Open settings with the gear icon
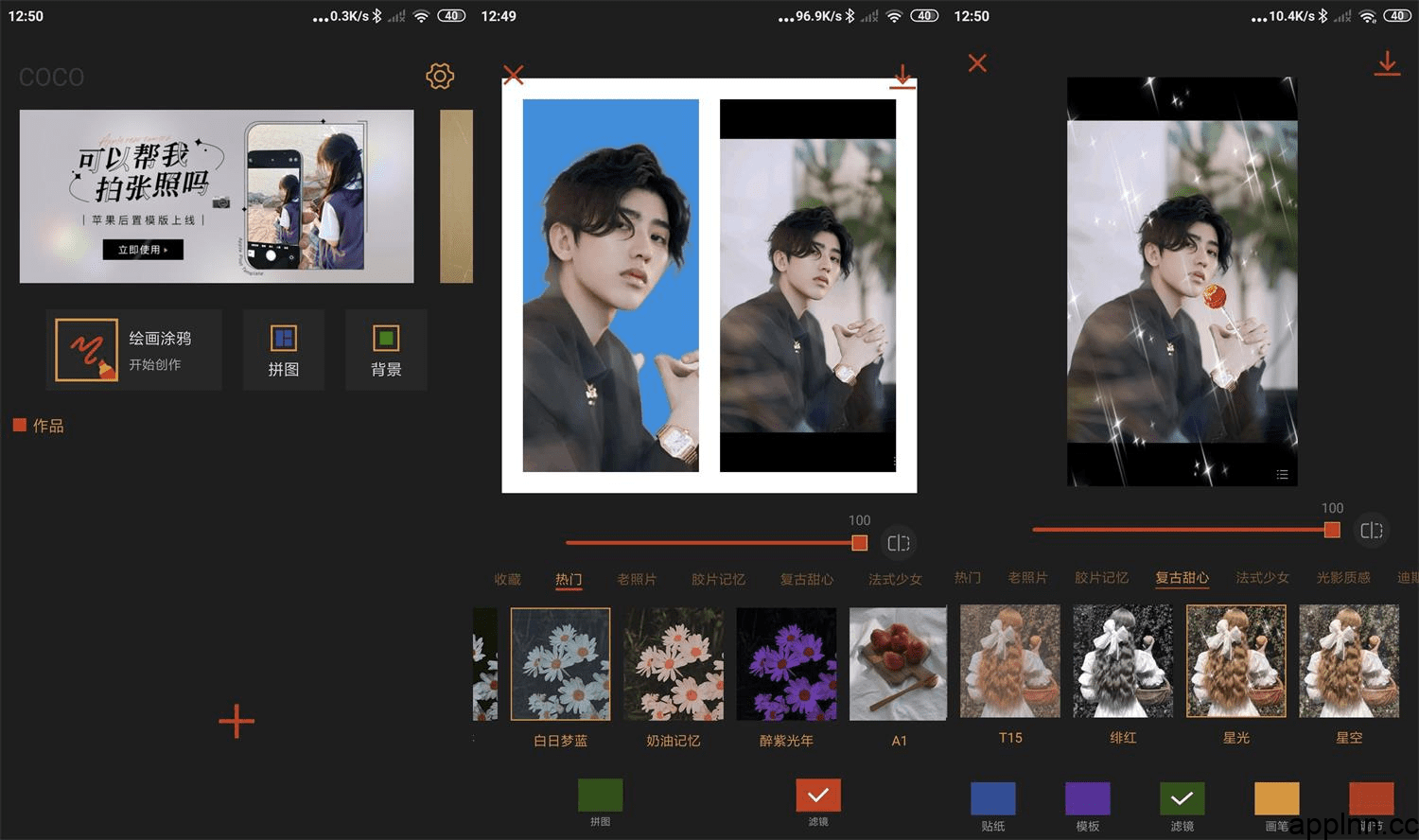1419x840 pixels. point(440,77)
